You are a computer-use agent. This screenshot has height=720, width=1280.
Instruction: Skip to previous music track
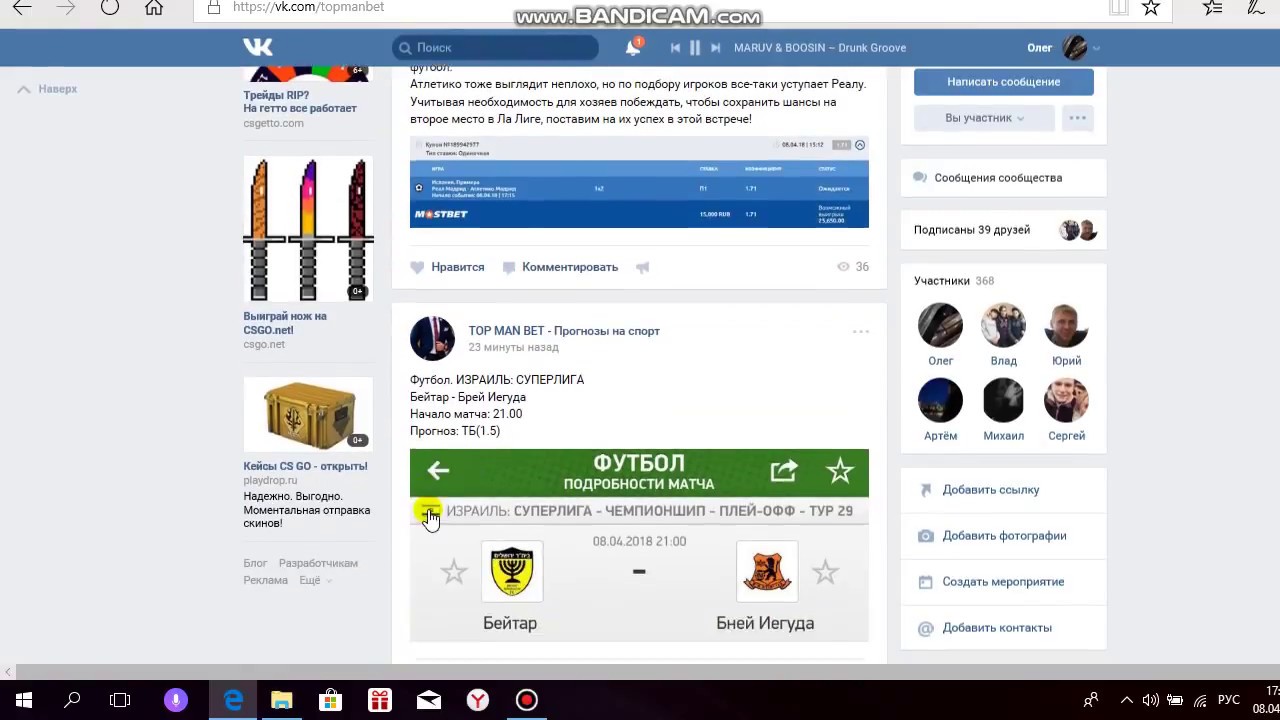pos(675,47)
